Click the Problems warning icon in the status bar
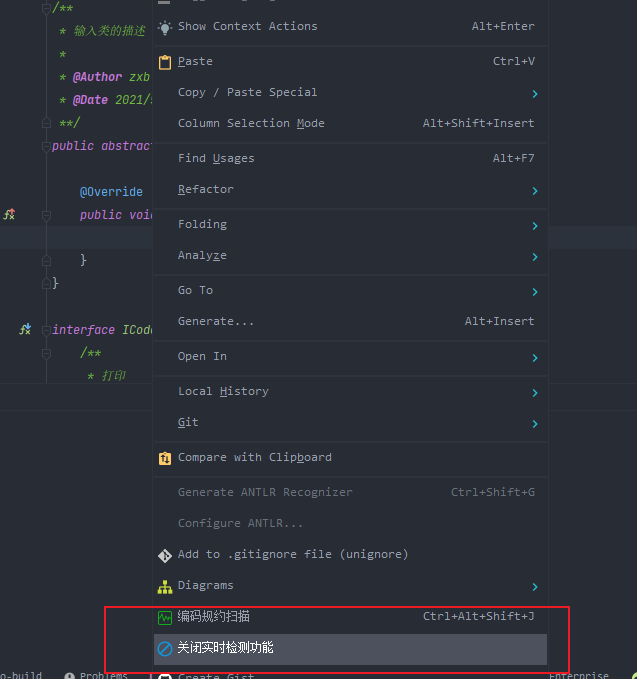 [x=69, y=676]
